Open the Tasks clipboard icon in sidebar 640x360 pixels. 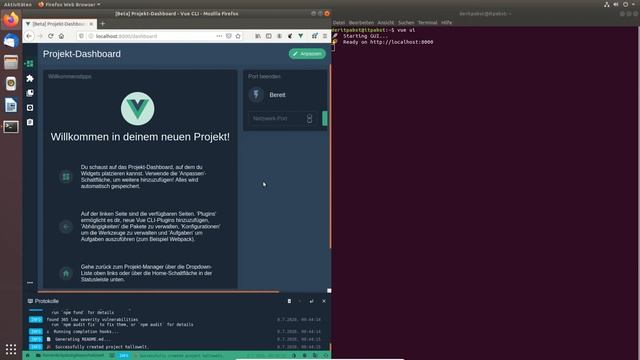click(x=30, y=122)
